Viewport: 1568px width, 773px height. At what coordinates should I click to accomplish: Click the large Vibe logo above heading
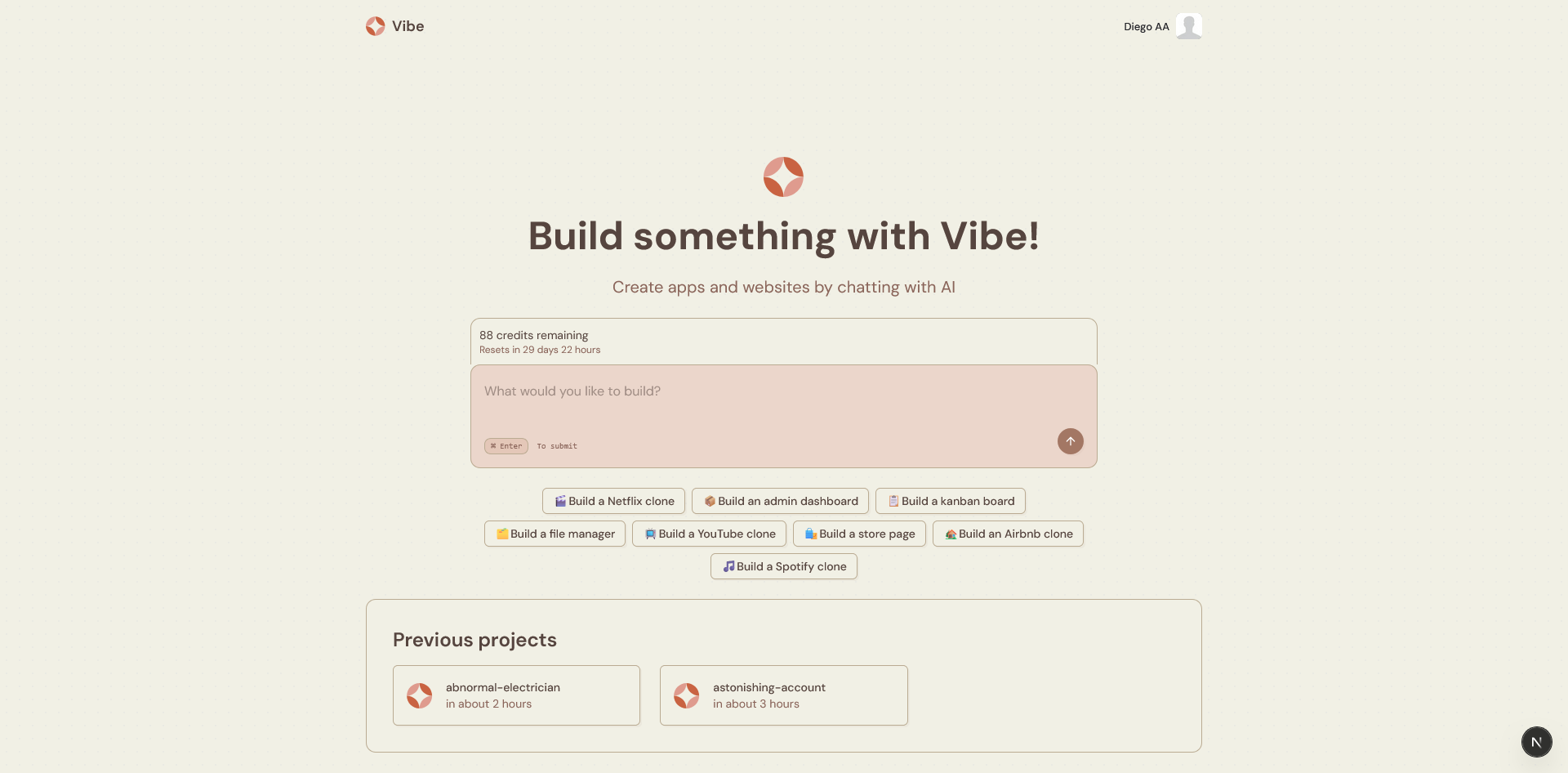(784, 176)
